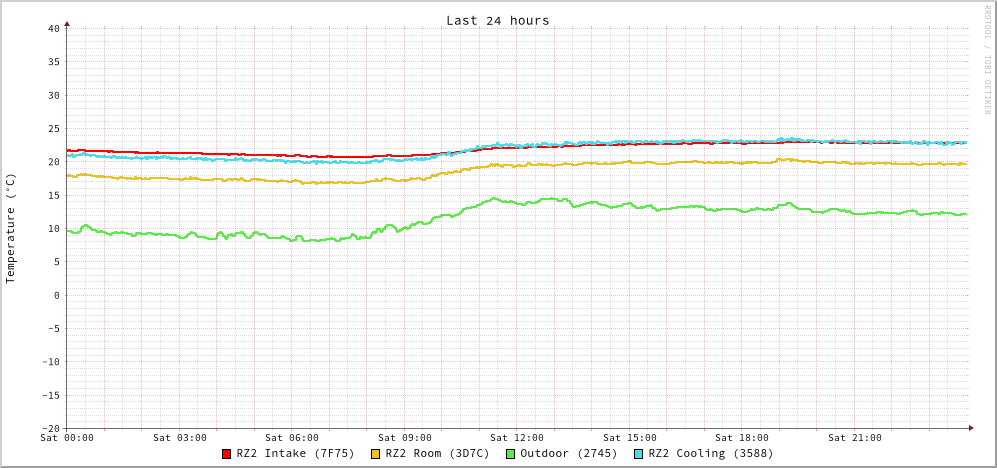Click the red RZ2 Intake legend swatch
Image resolution: width=997 pixels, height=468 pixels.
(227, 454)
